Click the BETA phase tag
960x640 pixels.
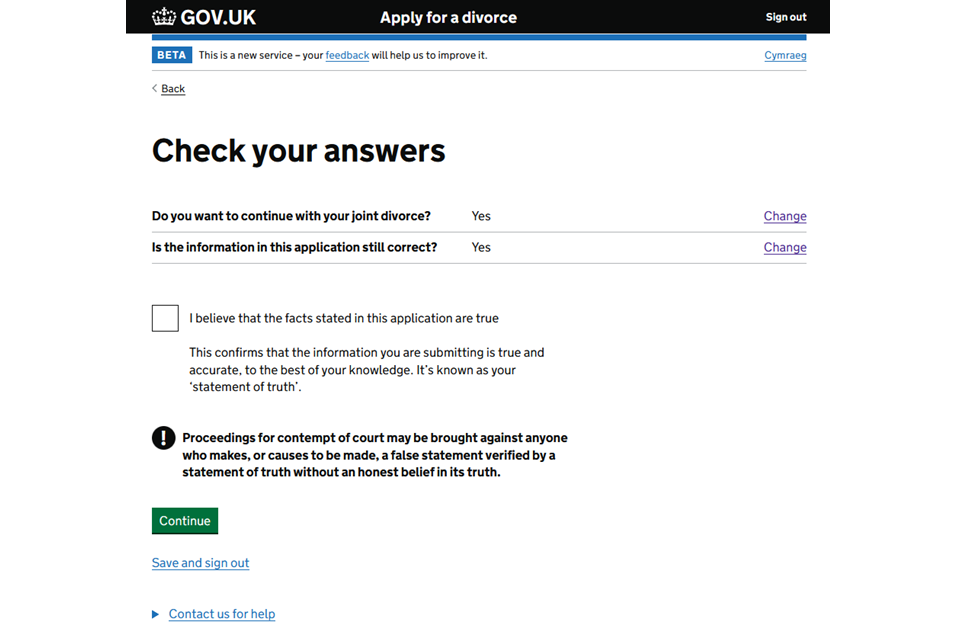pos(171,55)
